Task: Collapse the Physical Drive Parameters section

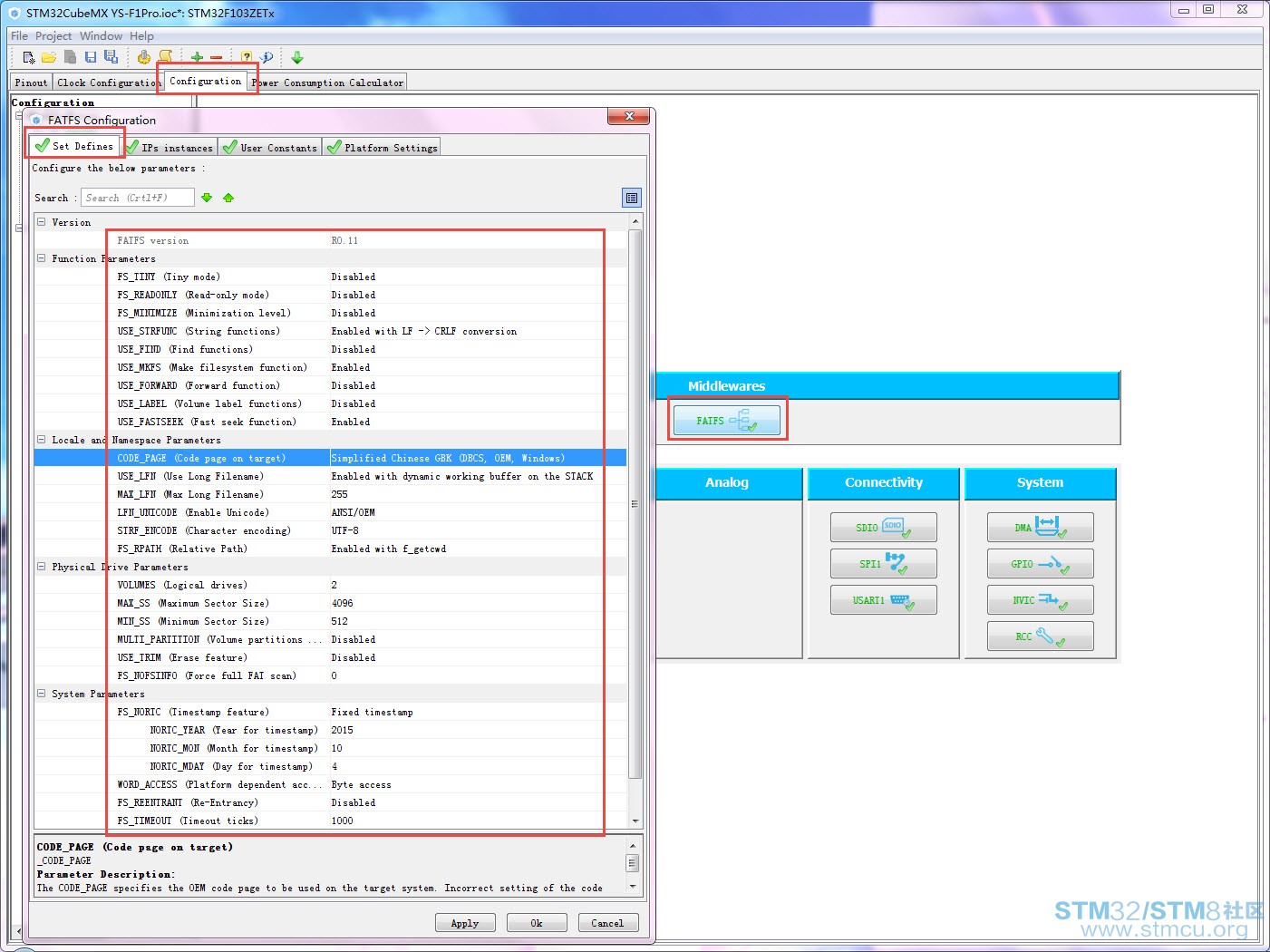Action: click(41, 566)
